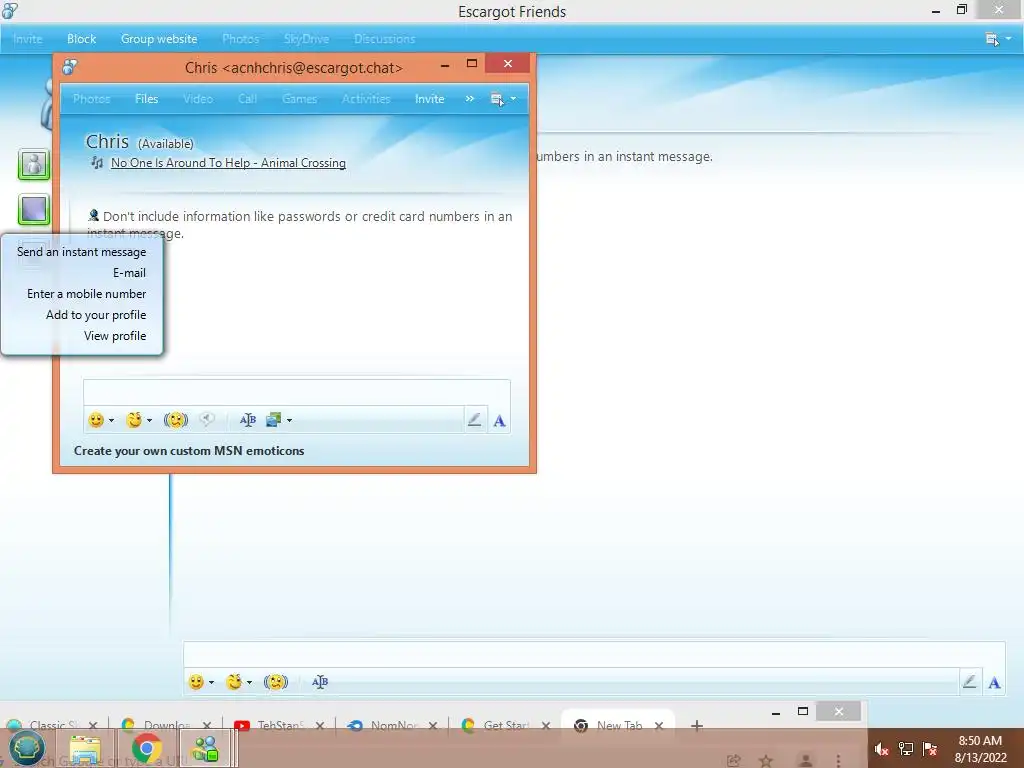Expand the emoticon dropdown arrow in Chris chat

(x=112, y=420)
